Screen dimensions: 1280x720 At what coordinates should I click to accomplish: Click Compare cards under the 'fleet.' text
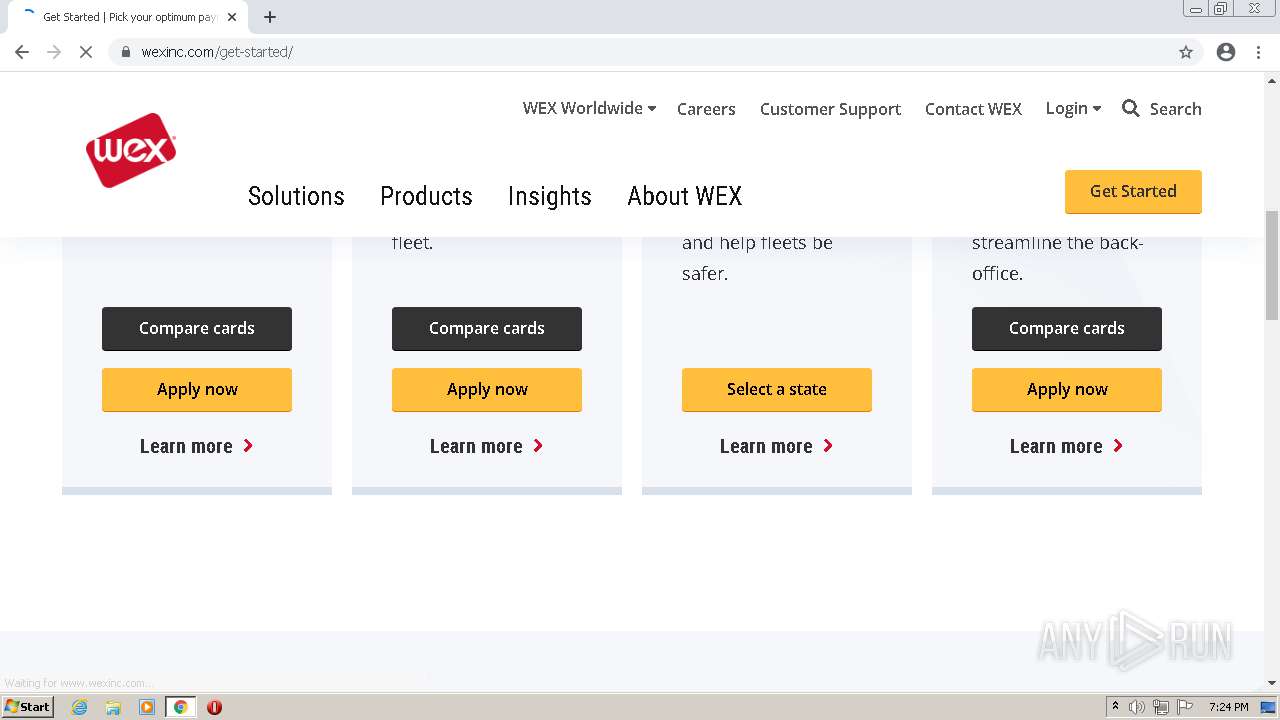(487, 329)
